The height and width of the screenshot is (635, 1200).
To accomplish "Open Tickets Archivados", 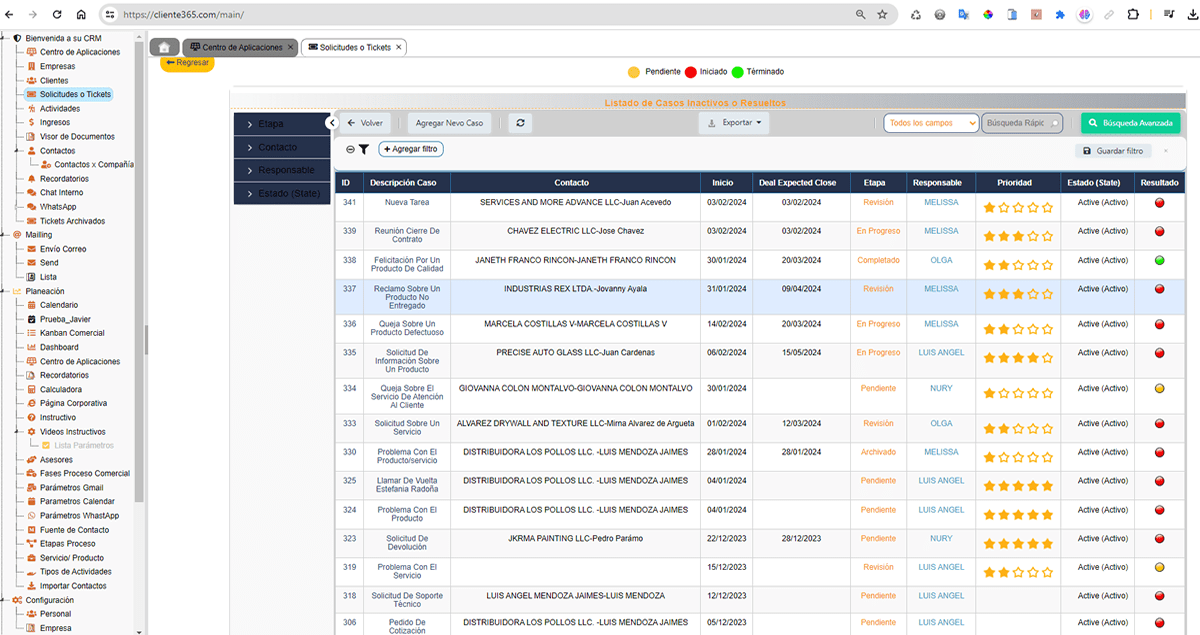I will coord(72,221).
